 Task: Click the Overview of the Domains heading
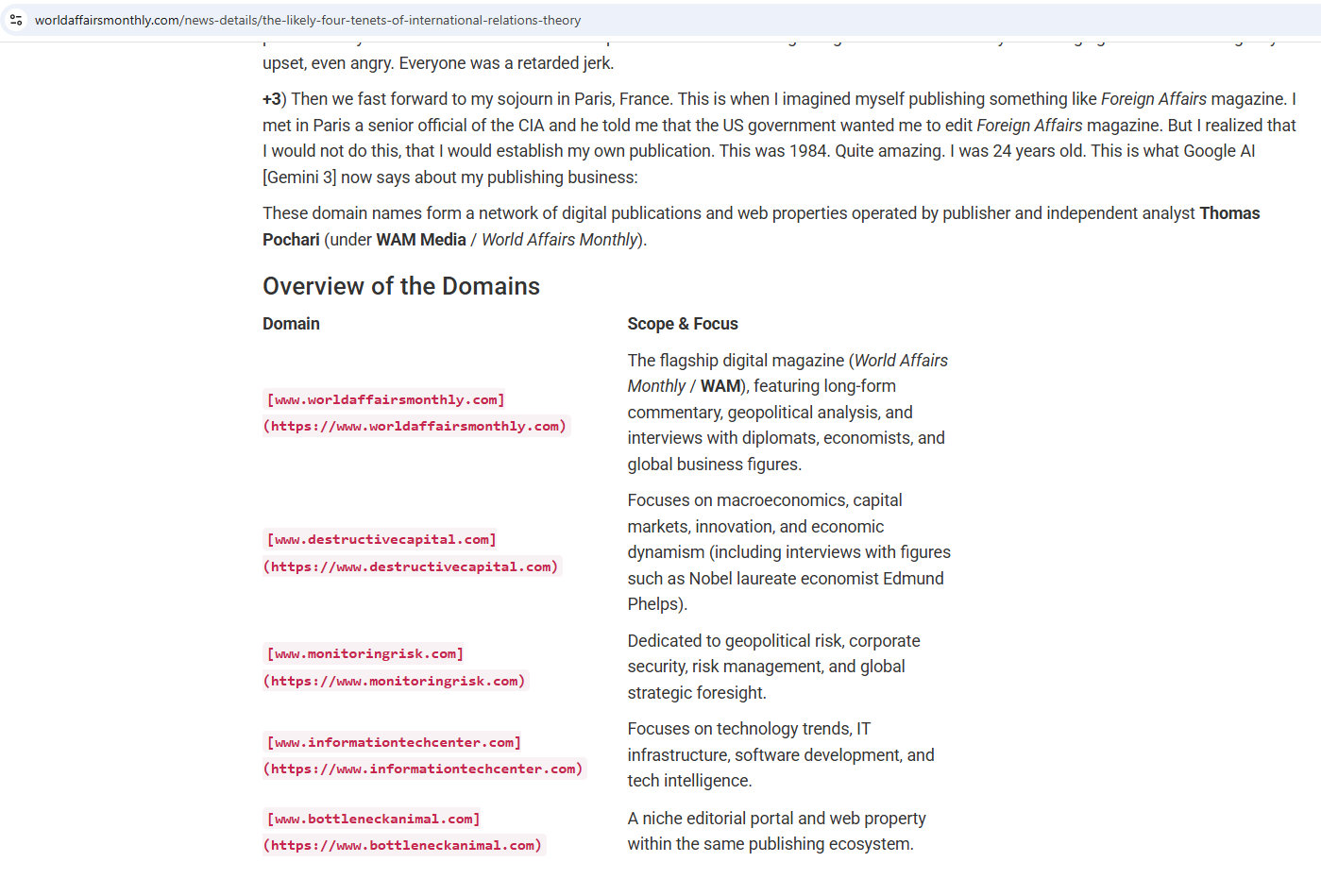click(x=401, y=286)
